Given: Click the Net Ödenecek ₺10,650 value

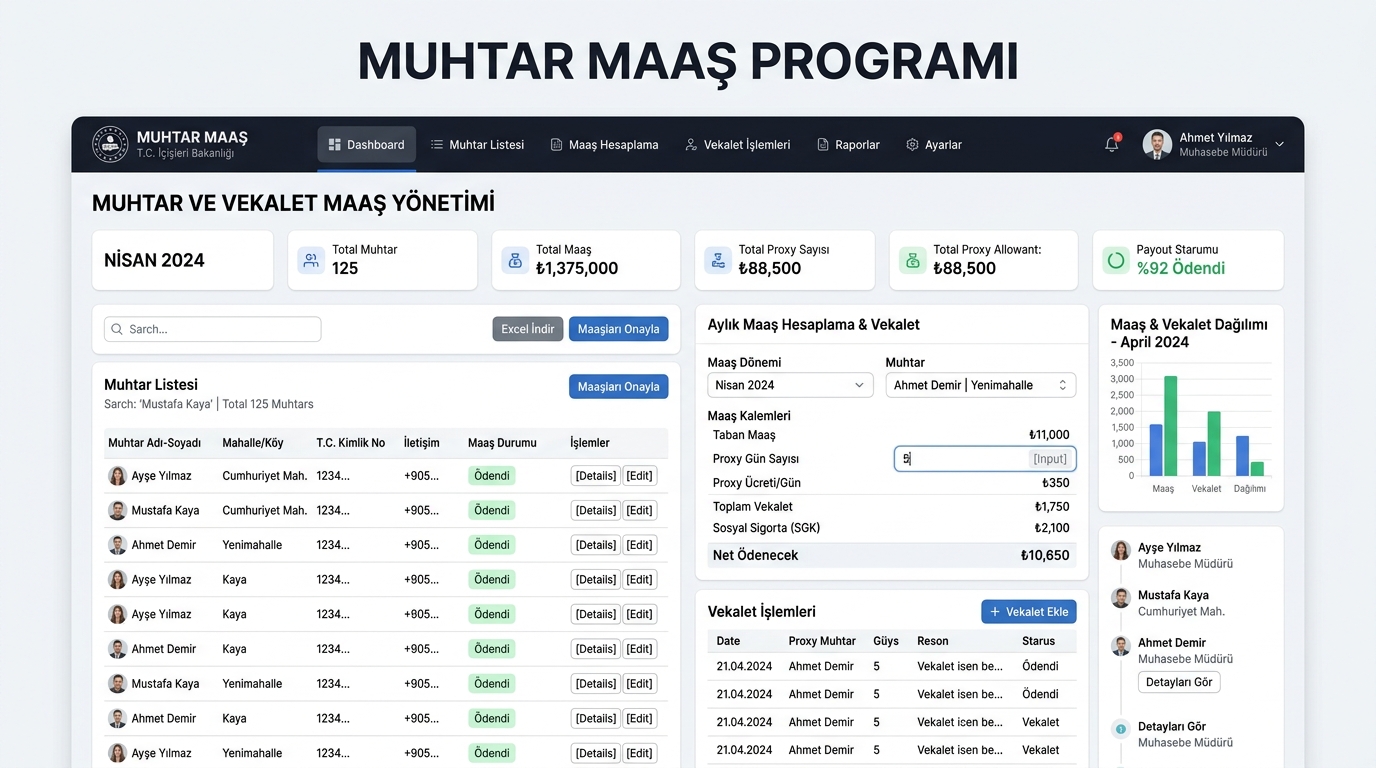Looking at the screenshot, I should tap(1045, 555).
